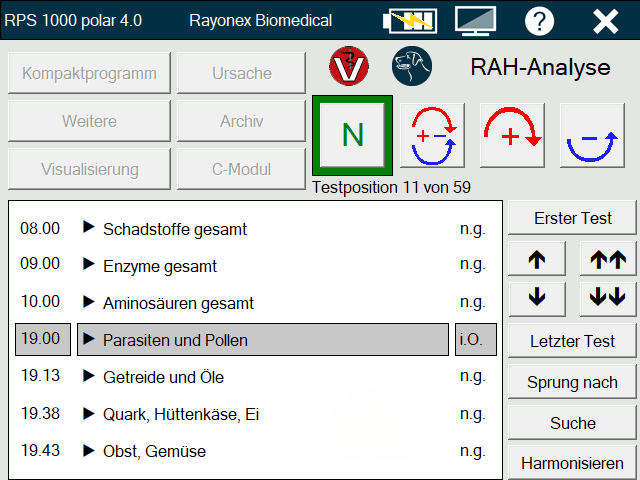The width and height of the screenshot is (640, 480).
Task: Click the Harmonisieren button
Action: 572,464
